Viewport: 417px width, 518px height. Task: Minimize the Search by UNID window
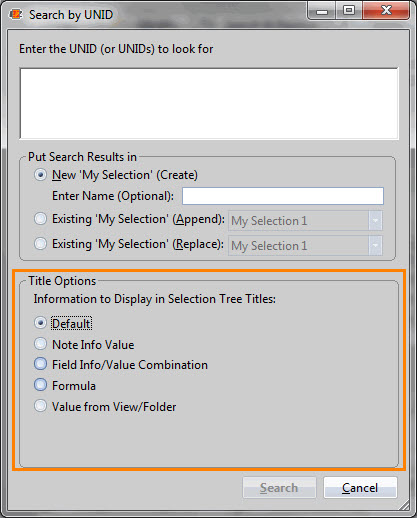point(322,12)
